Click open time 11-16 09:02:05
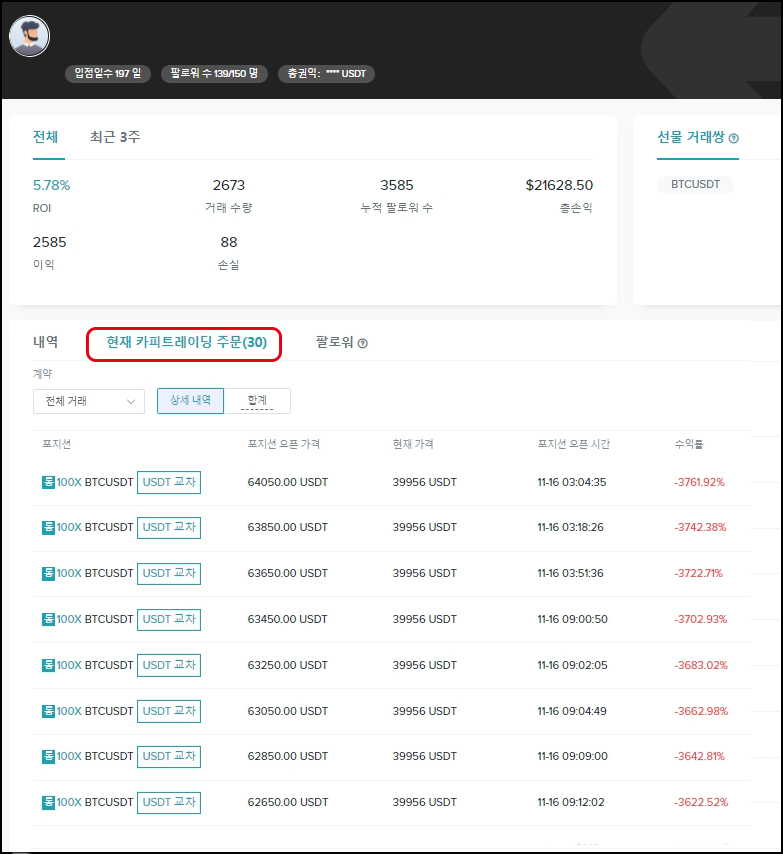The image size is (783, 854). coord(572,665)
